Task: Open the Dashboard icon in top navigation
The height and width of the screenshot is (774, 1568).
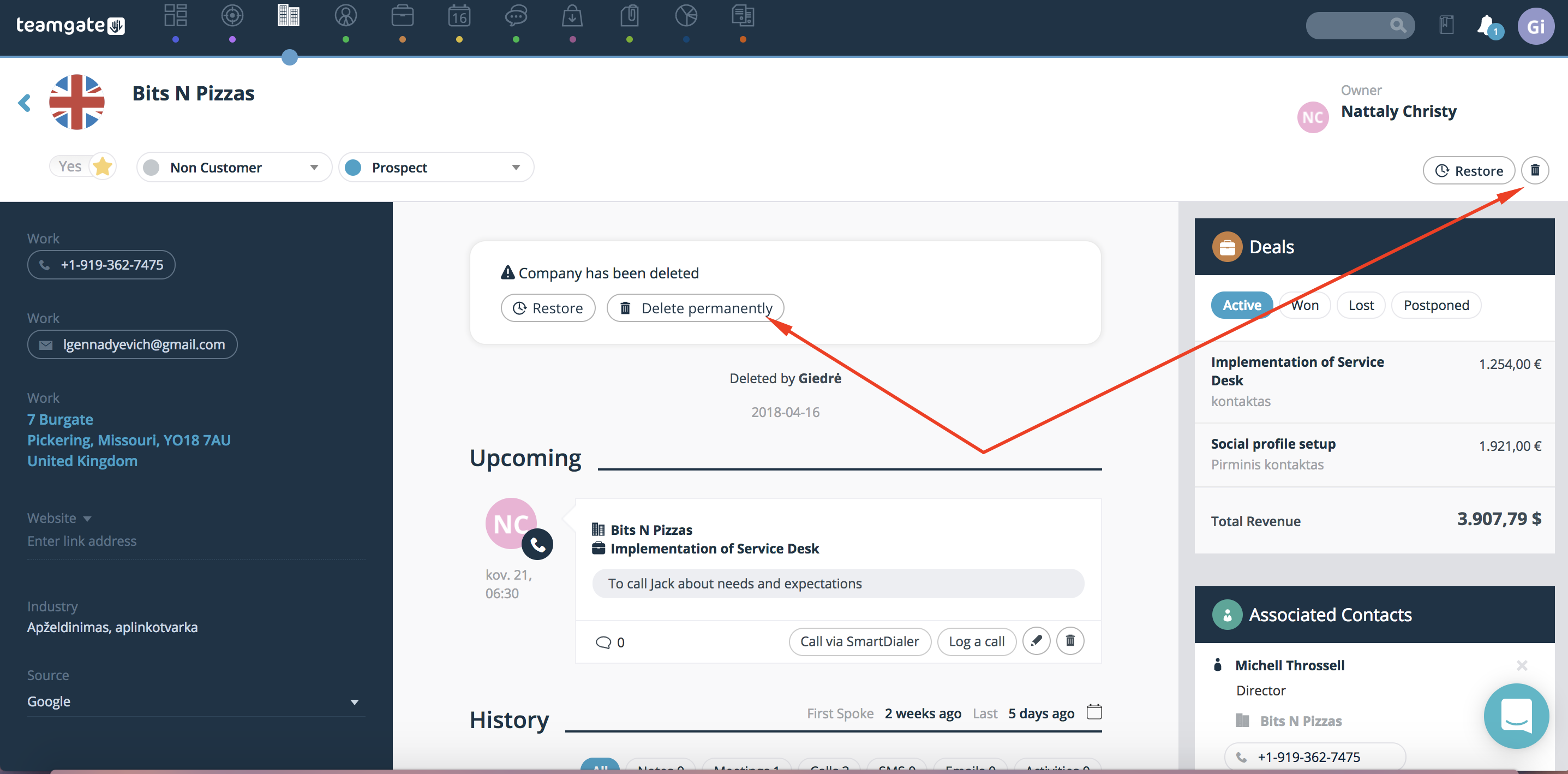Action: [175, 16]
